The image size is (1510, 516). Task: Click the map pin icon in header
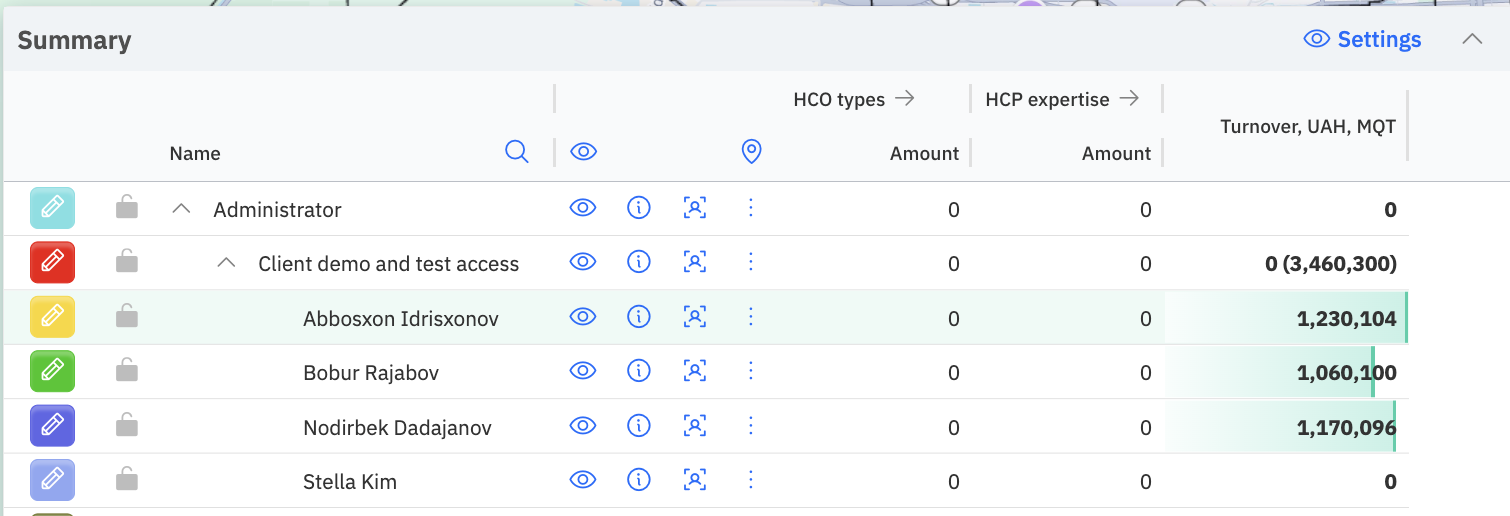751,152
